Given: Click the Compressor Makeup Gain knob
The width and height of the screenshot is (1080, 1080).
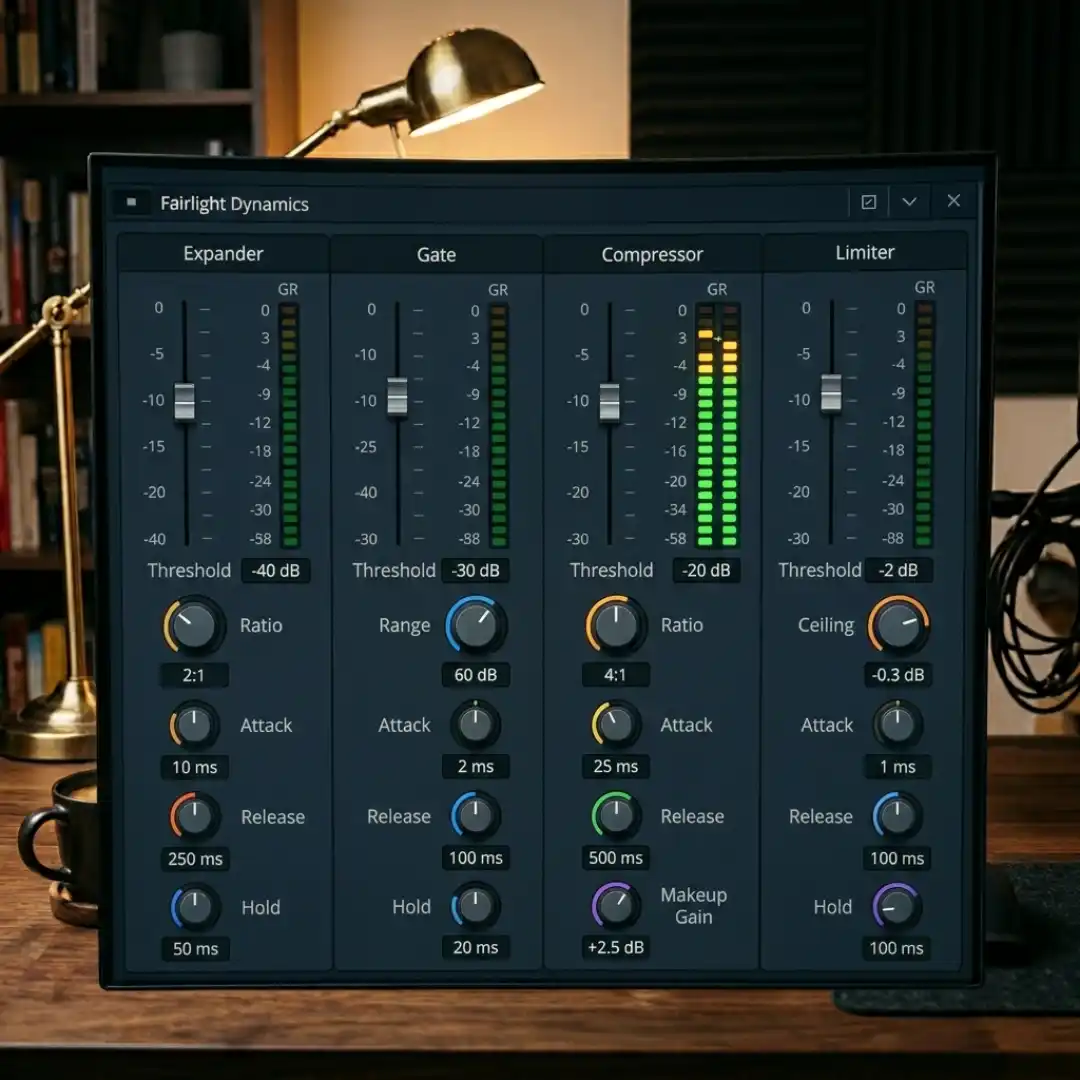Looking at the screenshot, I should pyautogui.click(x=616, y=906).
